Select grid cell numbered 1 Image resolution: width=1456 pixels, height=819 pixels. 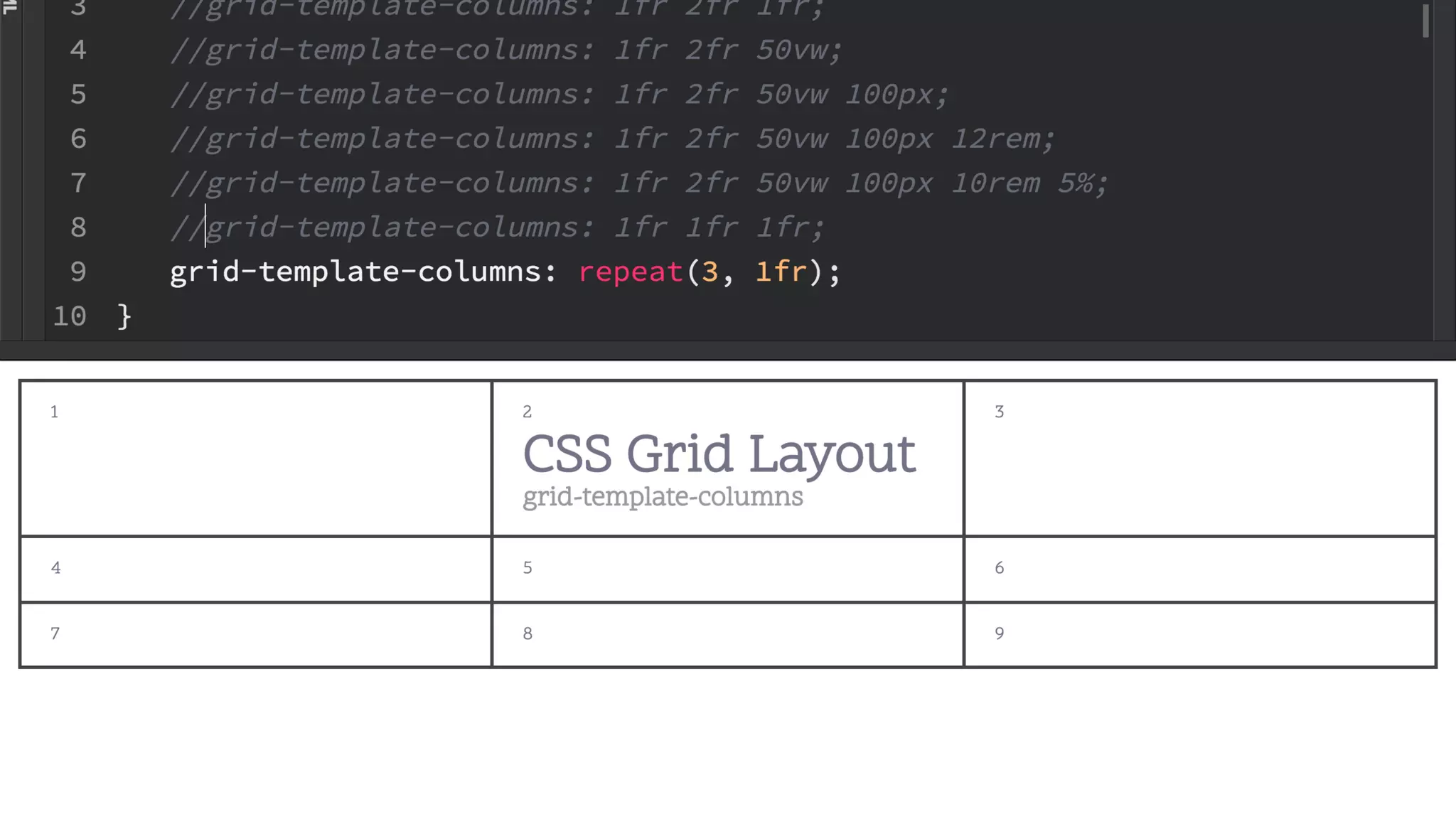click(256, 459)
